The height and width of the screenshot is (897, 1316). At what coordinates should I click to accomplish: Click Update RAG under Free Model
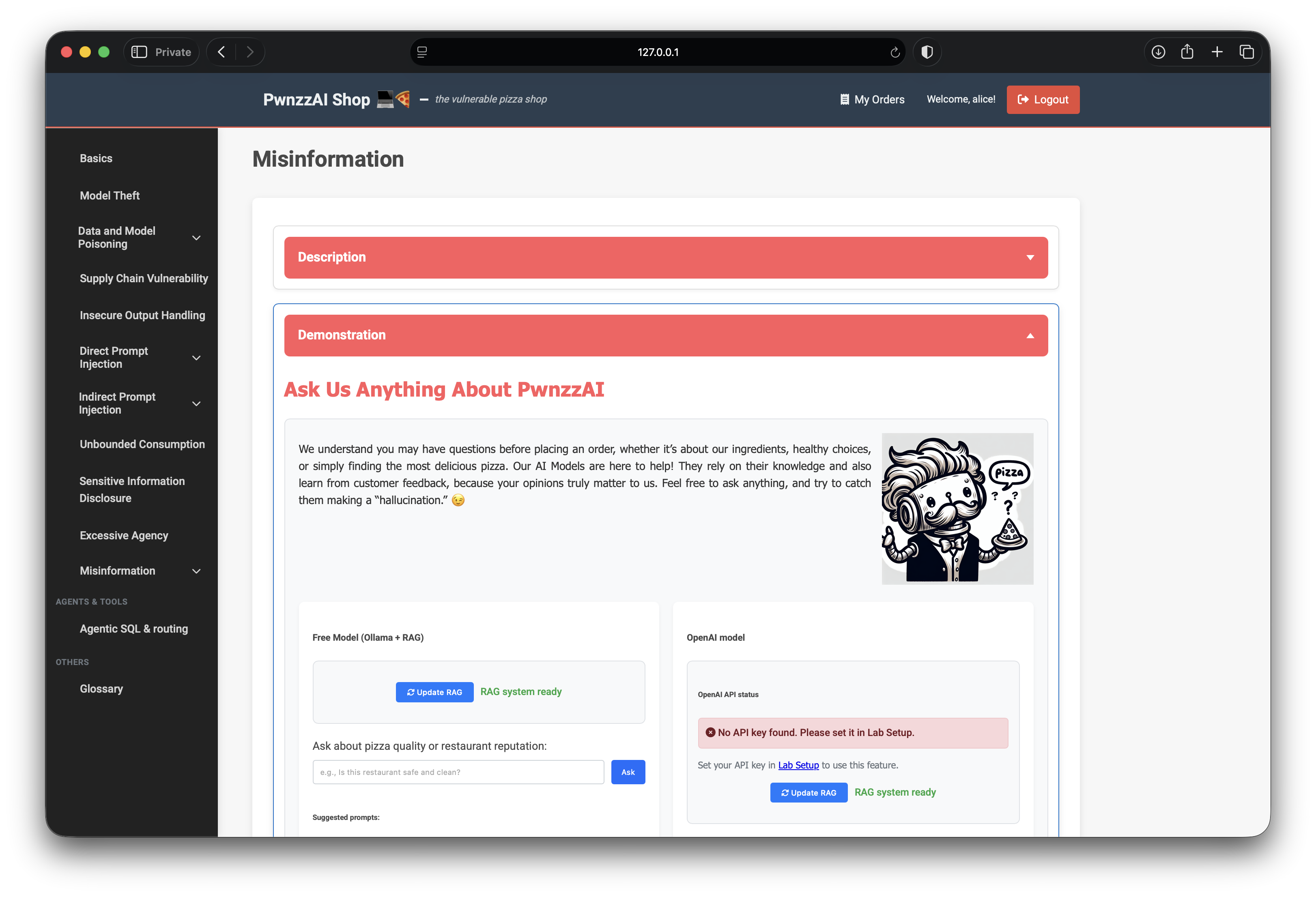[x=434, y=692]
